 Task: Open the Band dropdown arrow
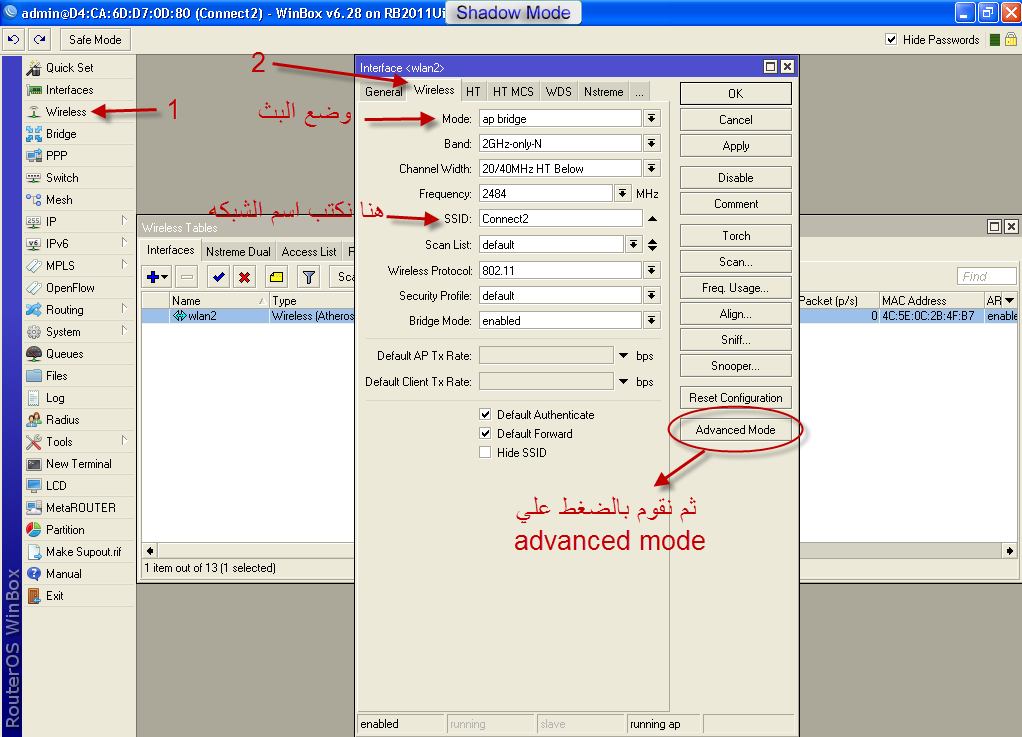pyautogui.click(x=652, y=143)
